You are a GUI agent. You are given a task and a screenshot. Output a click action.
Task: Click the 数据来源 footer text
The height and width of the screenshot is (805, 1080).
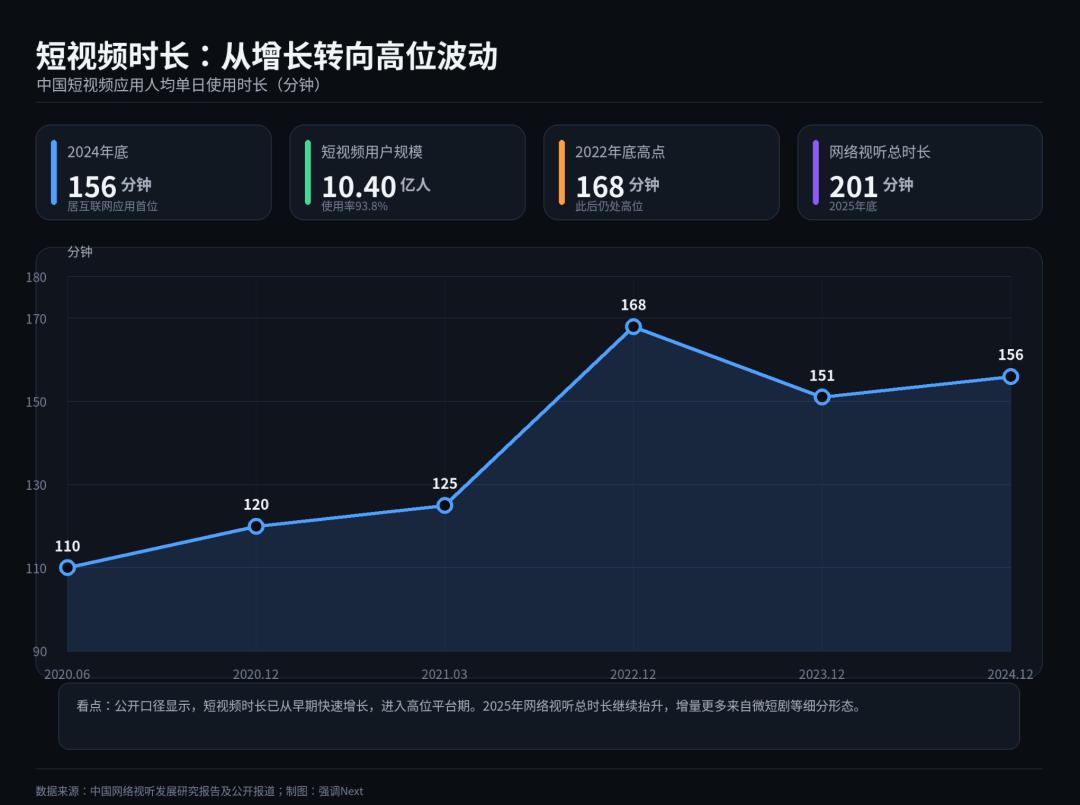200,791
